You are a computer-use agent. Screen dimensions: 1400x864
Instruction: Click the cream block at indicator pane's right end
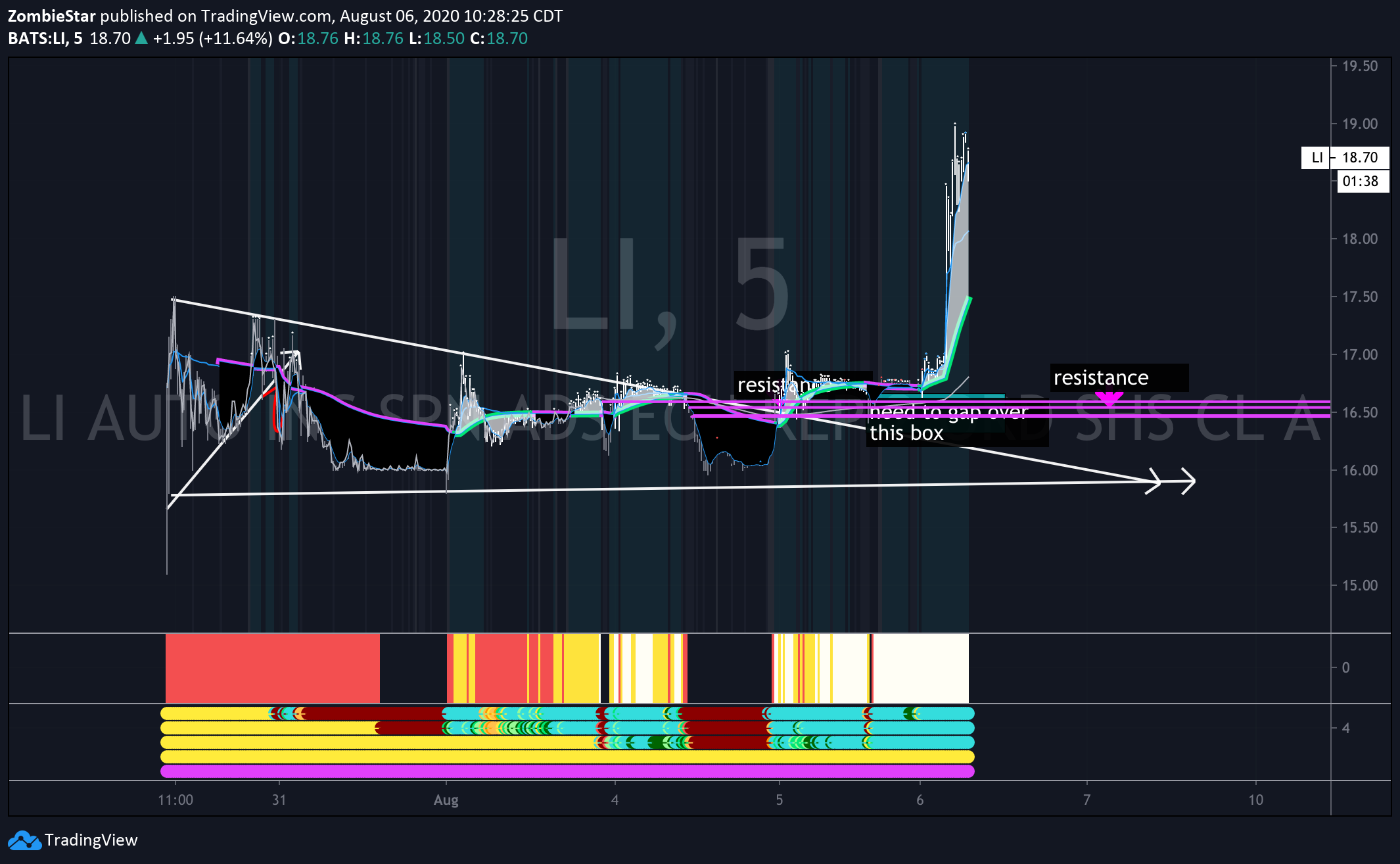coord(921,668)
